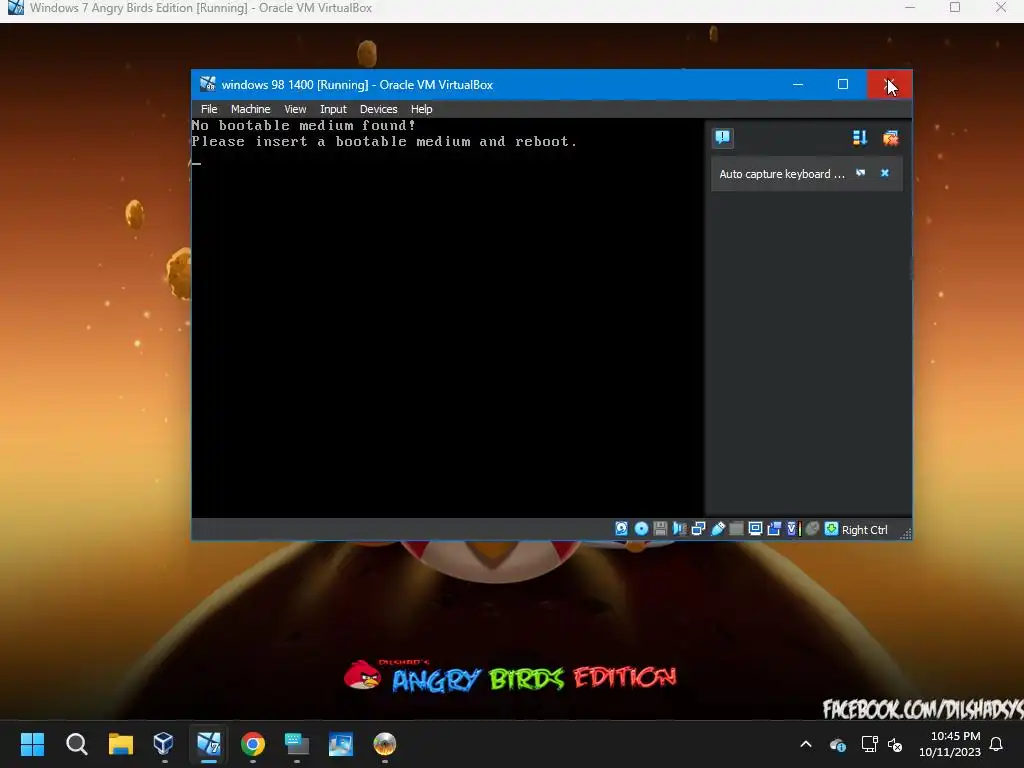Click the mouse integration status icon

coord(812,528)
